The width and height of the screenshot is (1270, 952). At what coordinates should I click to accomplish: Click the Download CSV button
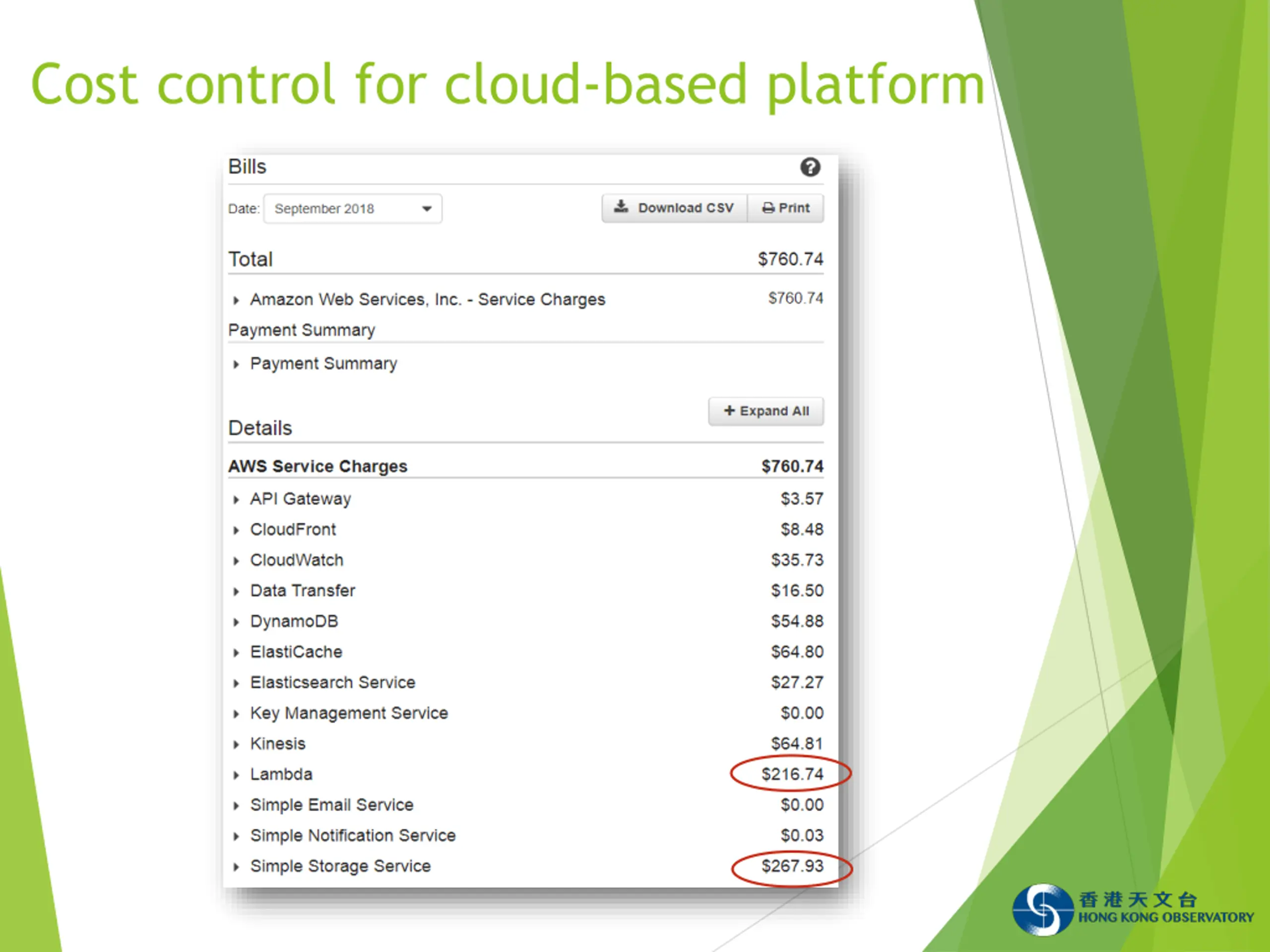674,208
